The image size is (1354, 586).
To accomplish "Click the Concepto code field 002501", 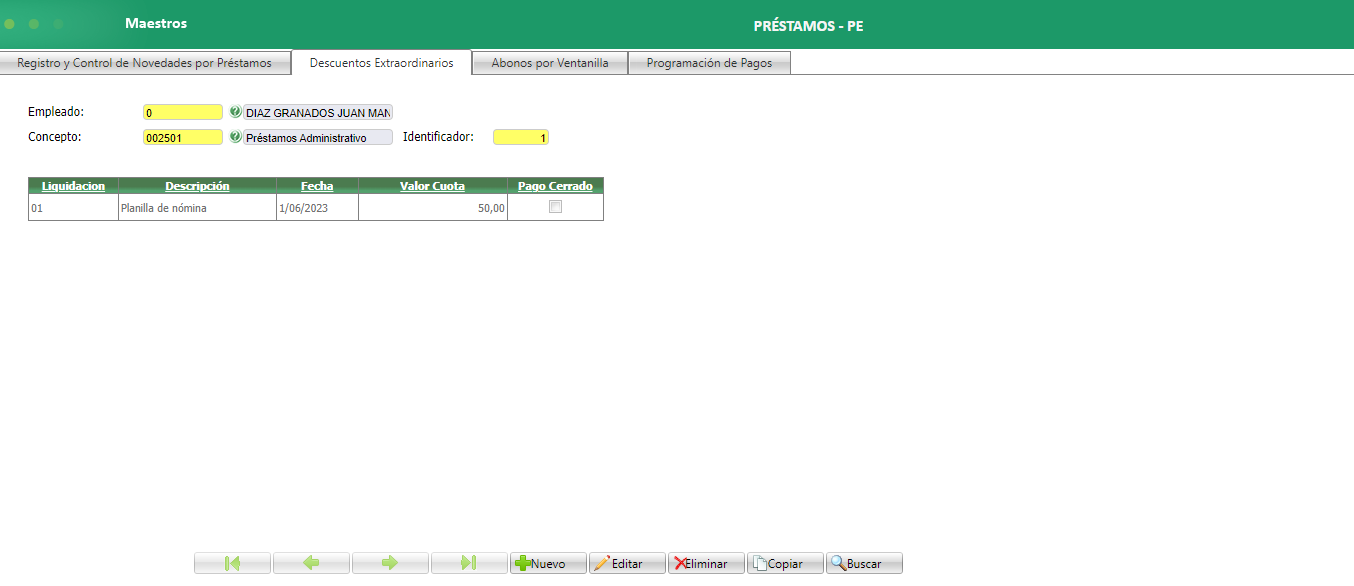I will pyautogui.click(x=183, y=138).
